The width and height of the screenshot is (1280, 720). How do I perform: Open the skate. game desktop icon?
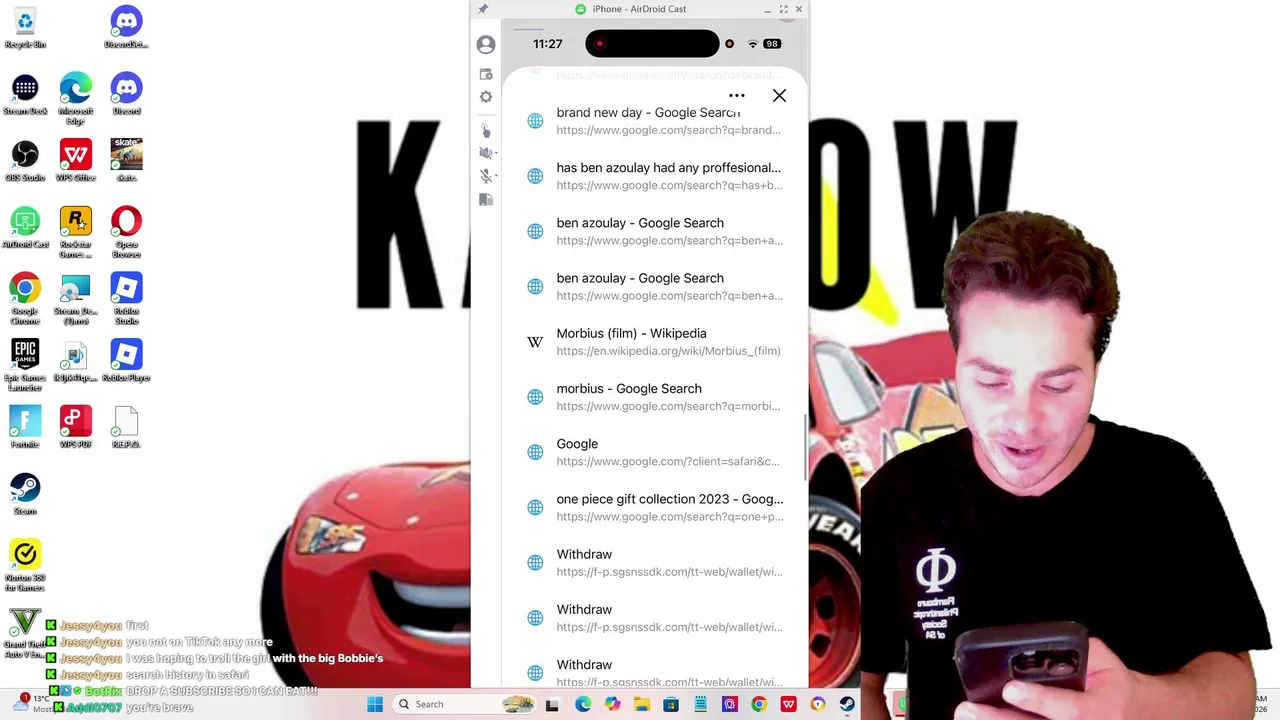[126, 160]
